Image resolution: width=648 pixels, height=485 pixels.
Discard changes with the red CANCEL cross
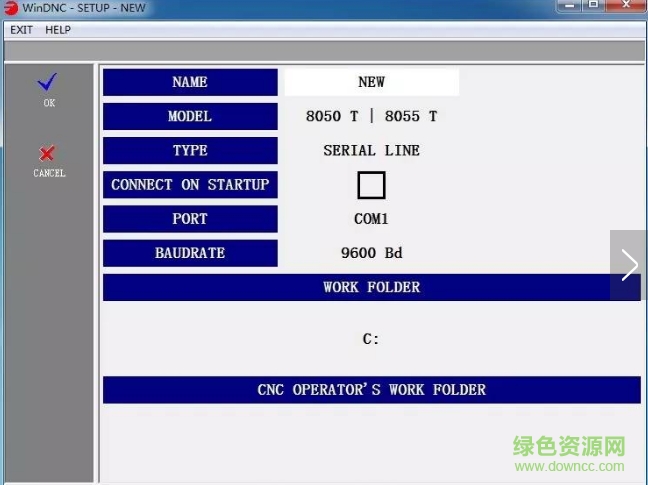click(x=47, y=153)
